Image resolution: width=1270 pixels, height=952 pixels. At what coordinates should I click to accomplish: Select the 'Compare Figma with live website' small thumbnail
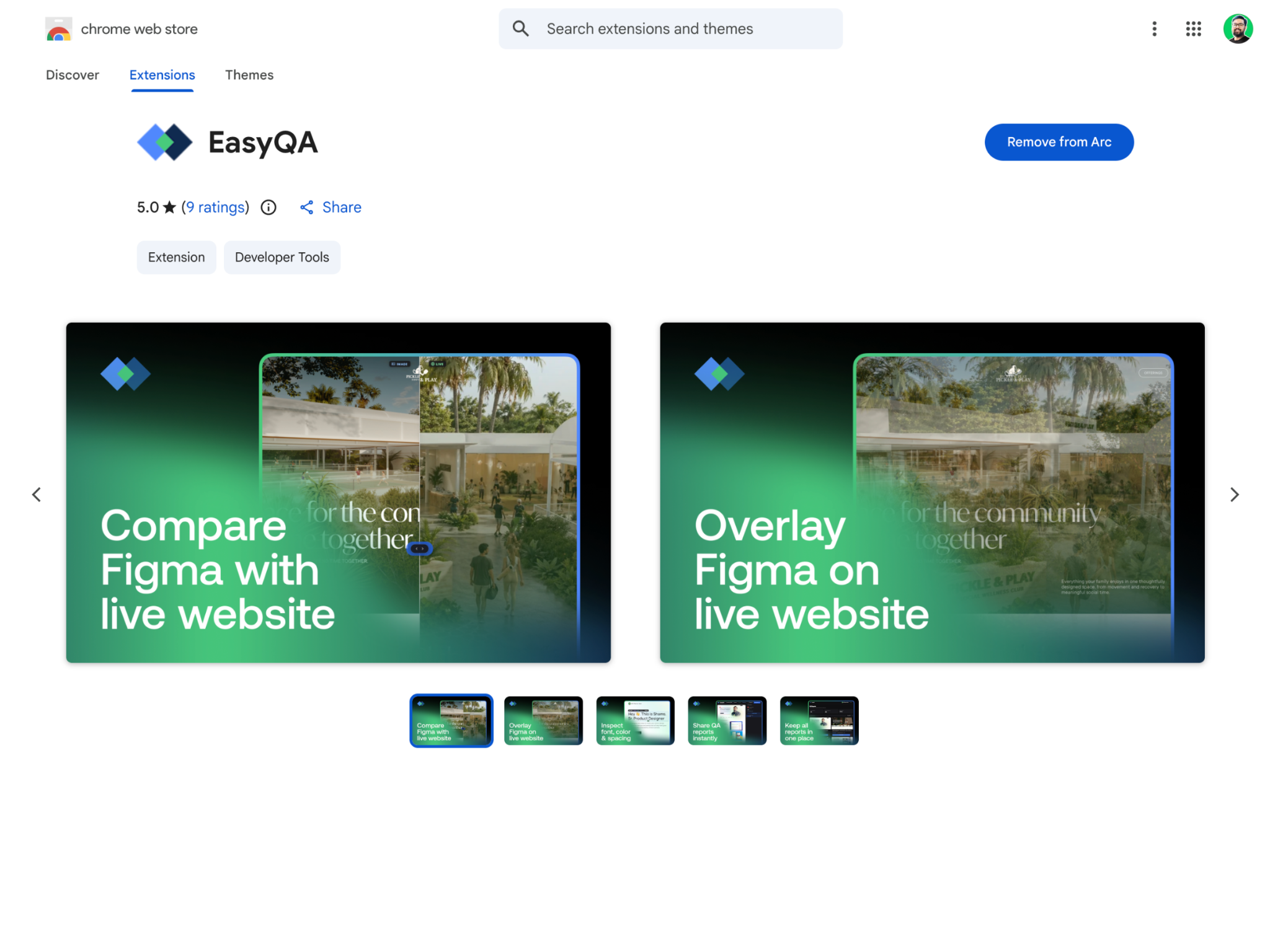coord(451,720)
